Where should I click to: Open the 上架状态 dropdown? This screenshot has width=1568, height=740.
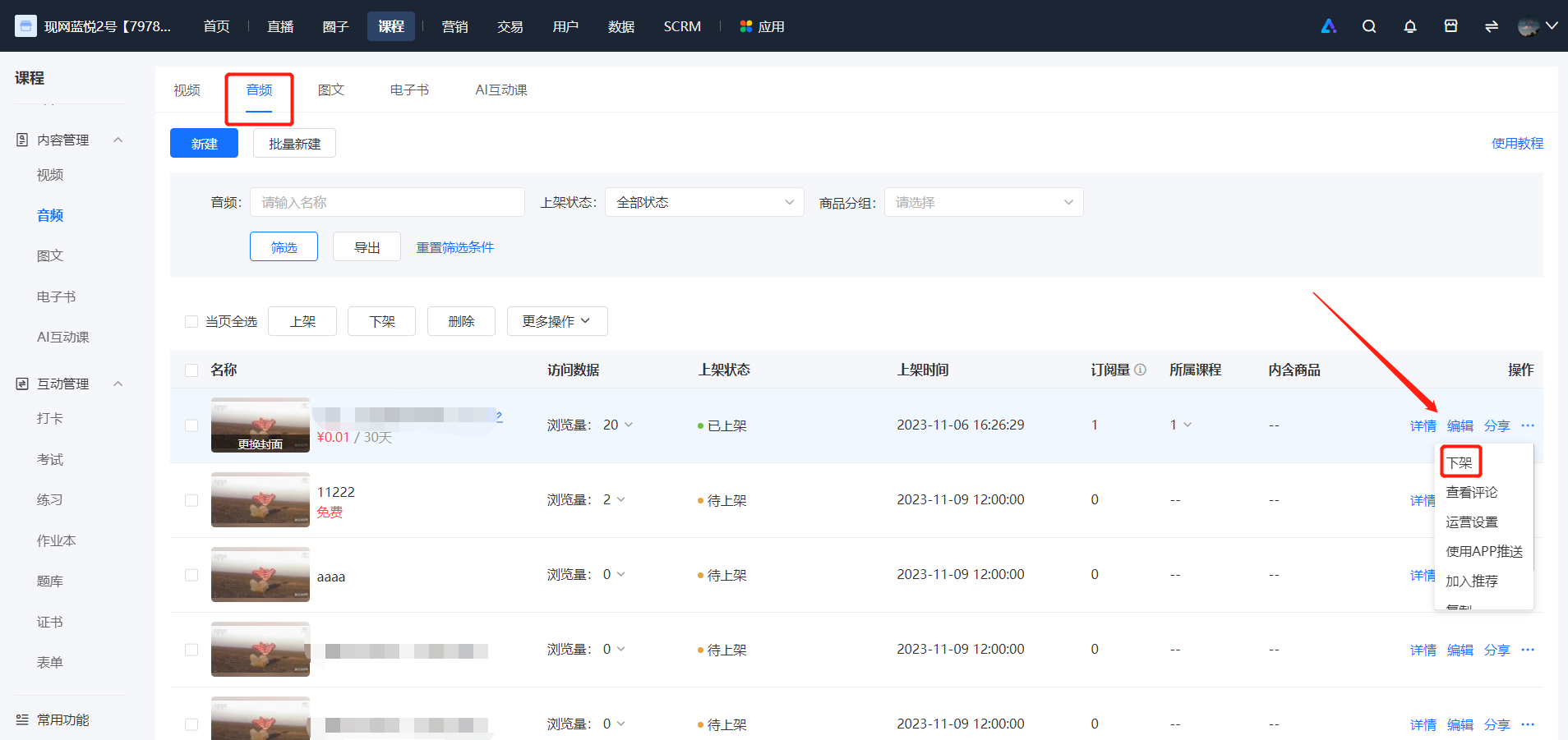pos(704,202)
